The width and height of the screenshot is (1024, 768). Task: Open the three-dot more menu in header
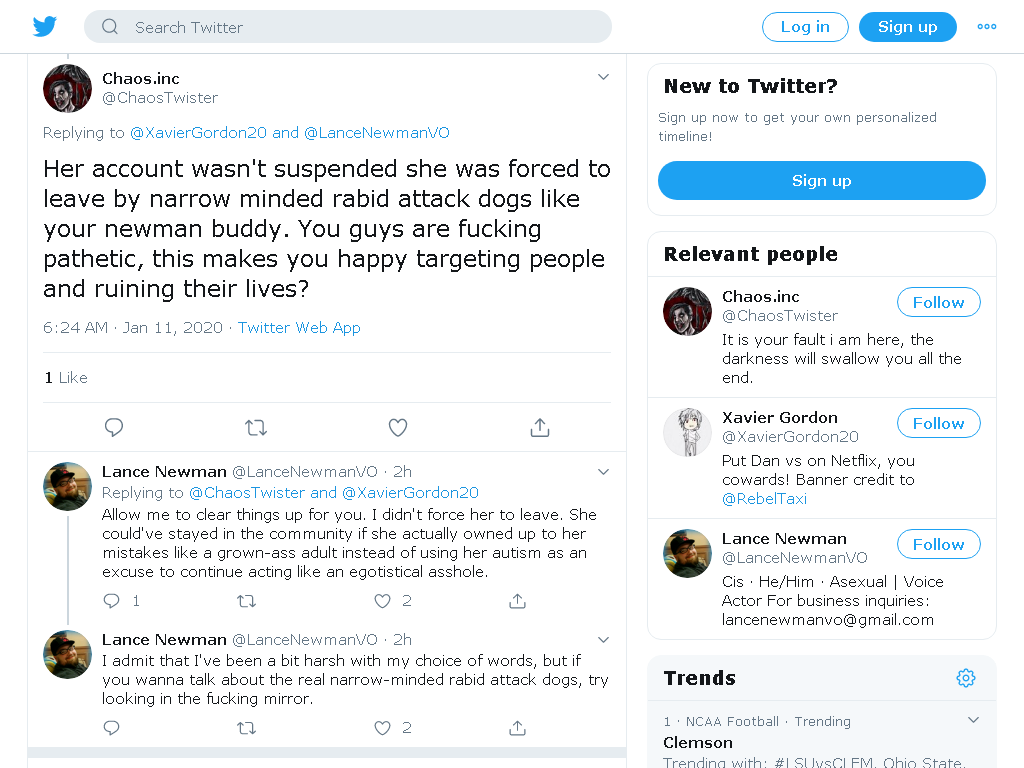pyautogui.click(x=987, y=27)
